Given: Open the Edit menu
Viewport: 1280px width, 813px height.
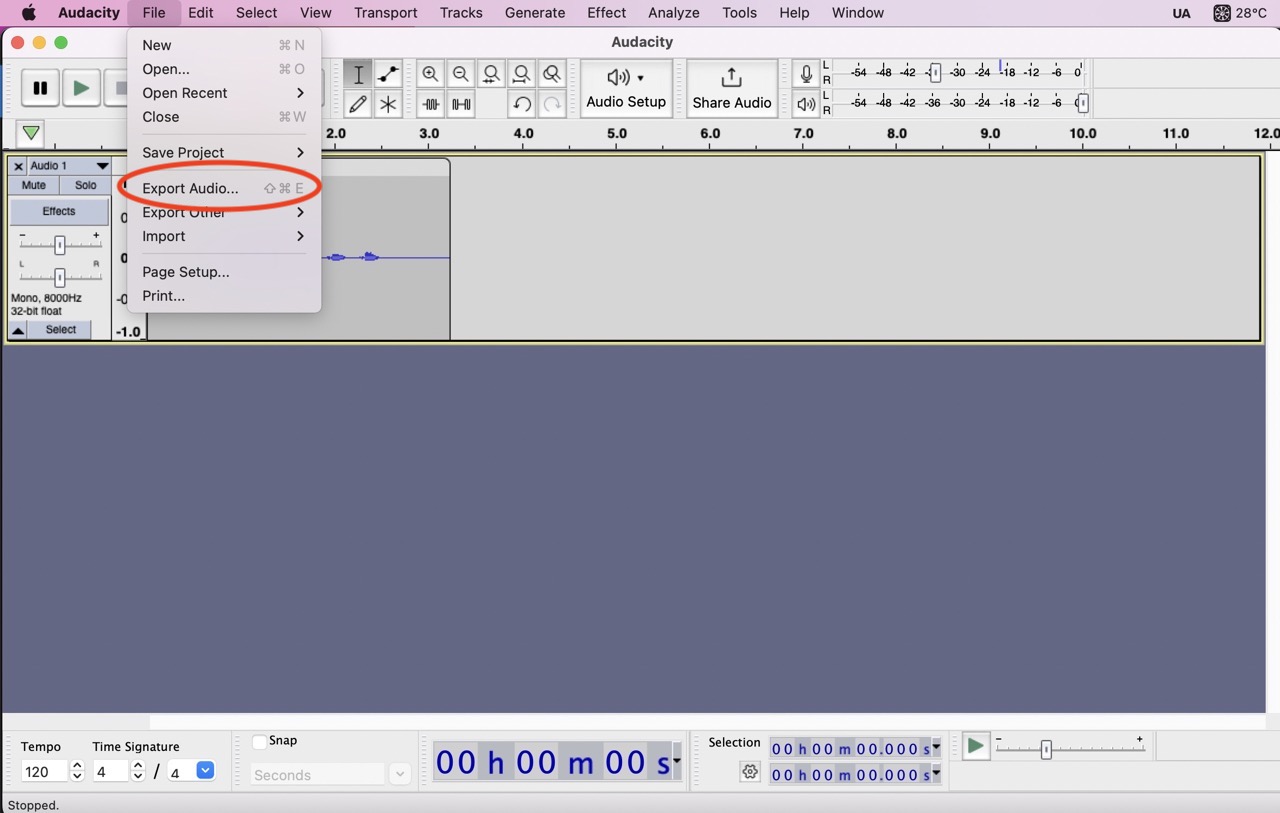Looking at the screenshot, I should click(201, 13).
